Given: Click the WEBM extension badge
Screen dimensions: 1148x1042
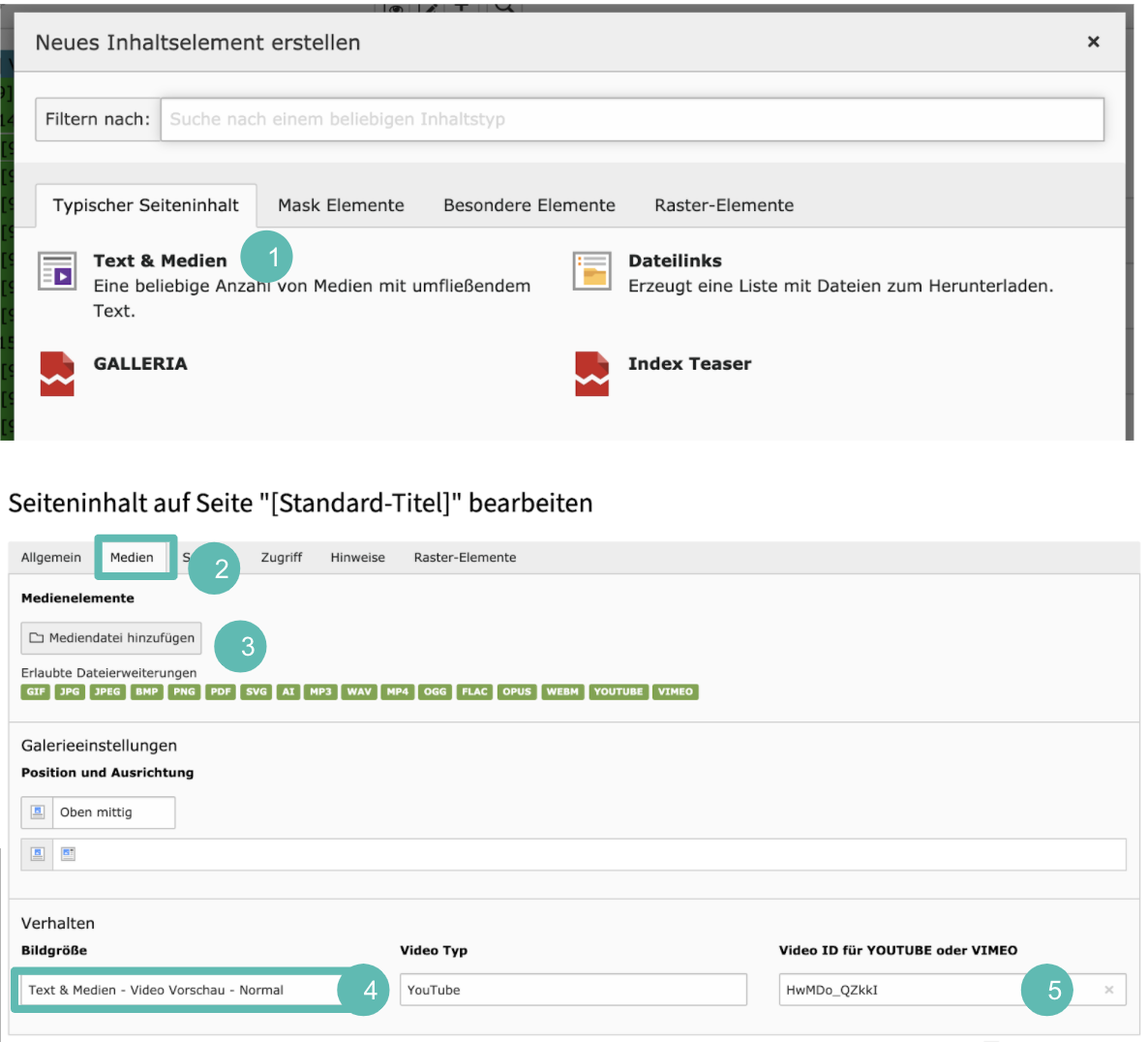Looking at the screenshot, I should (562, 691).
